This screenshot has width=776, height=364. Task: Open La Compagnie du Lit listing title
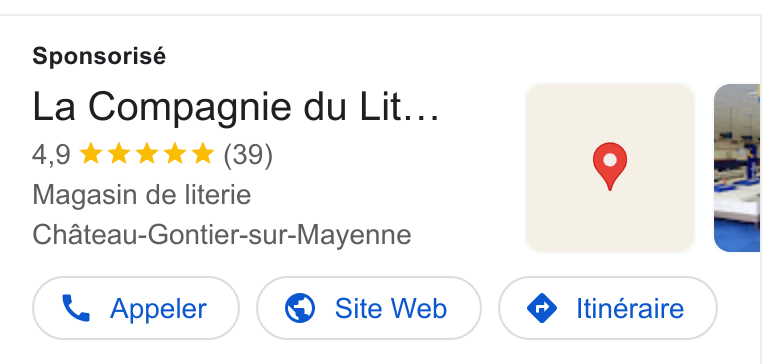tap(236, 107)
